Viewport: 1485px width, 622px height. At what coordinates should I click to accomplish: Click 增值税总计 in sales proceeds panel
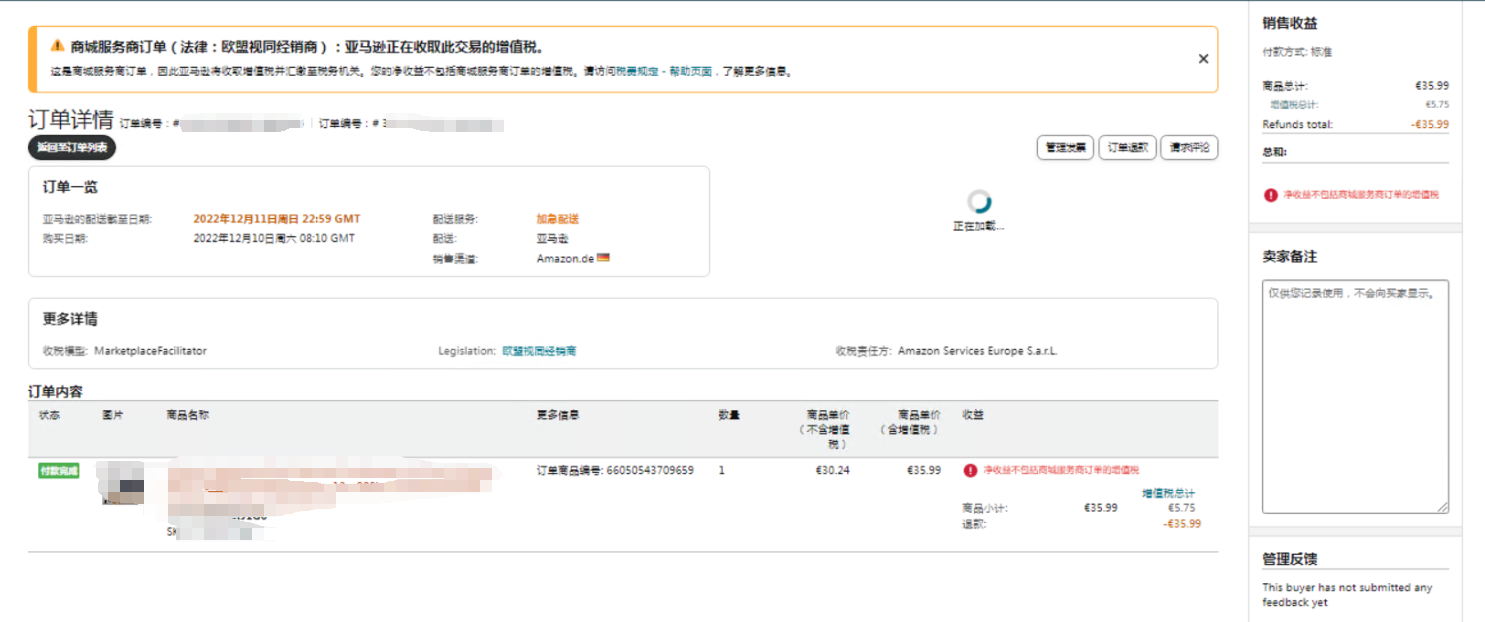(1293, 104)
